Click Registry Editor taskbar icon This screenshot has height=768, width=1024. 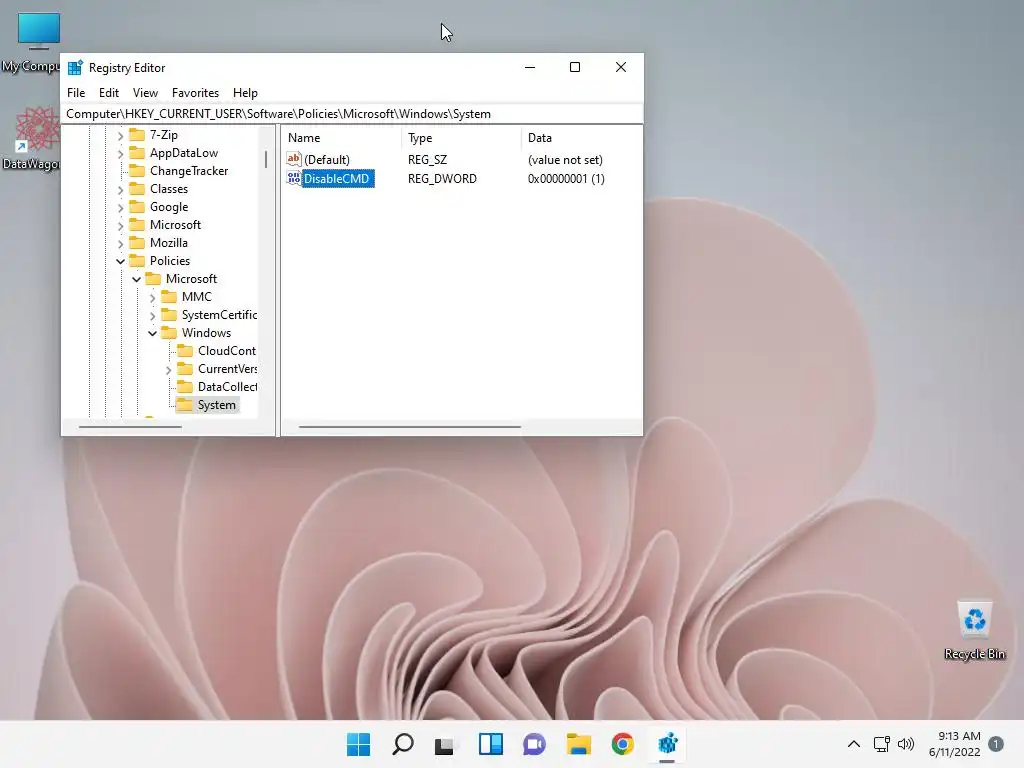pyautogui.click(x=667, y=744)
